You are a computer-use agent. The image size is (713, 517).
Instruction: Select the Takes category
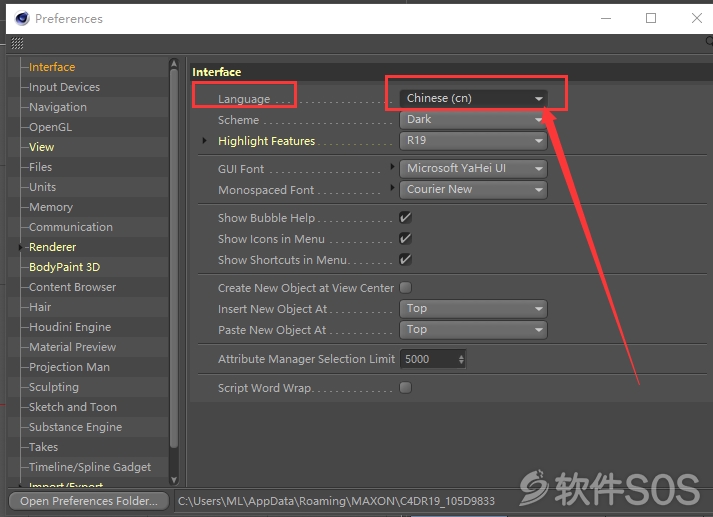click(x=44, y=447)
